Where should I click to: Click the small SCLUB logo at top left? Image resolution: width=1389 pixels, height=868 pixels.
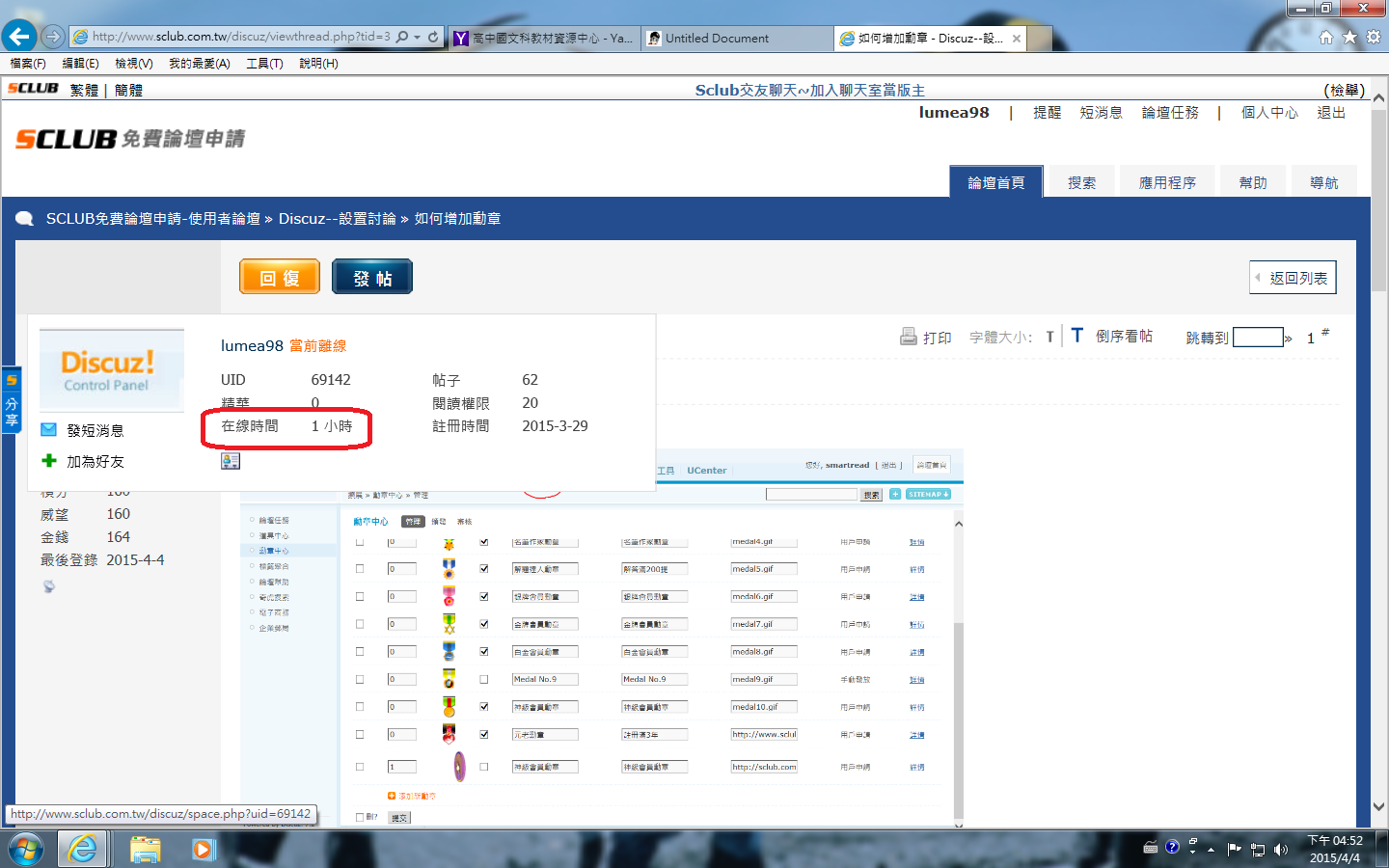click(33, 89)
